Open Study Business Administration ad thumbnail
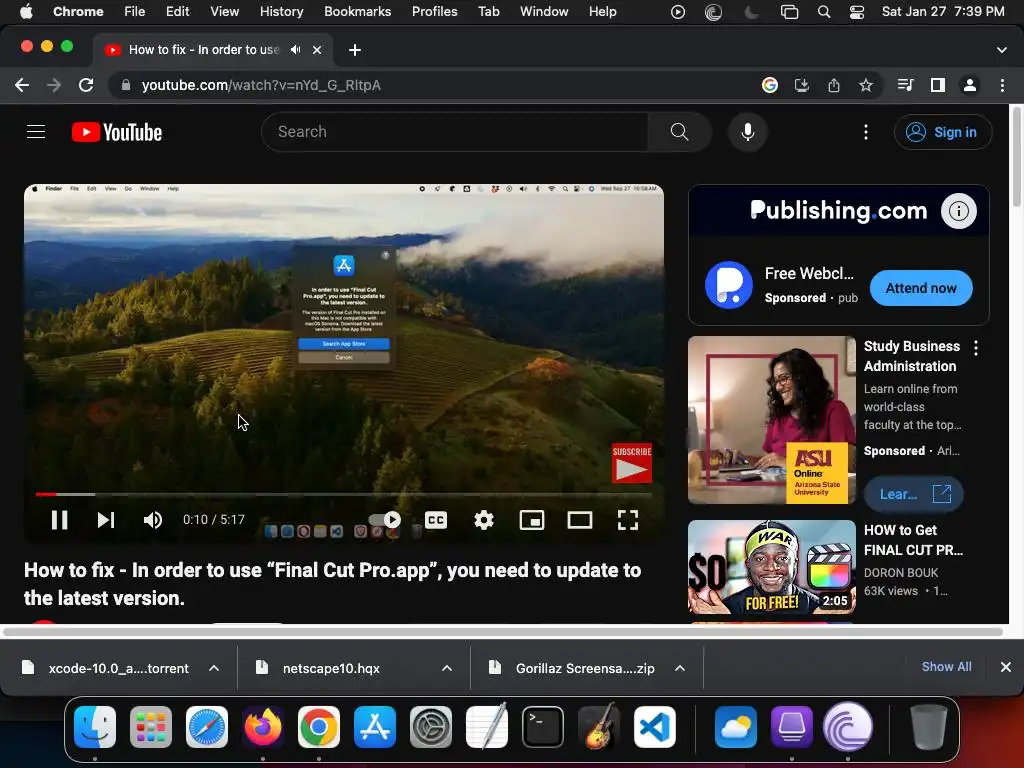1024x768 pixels. (772, 420)
